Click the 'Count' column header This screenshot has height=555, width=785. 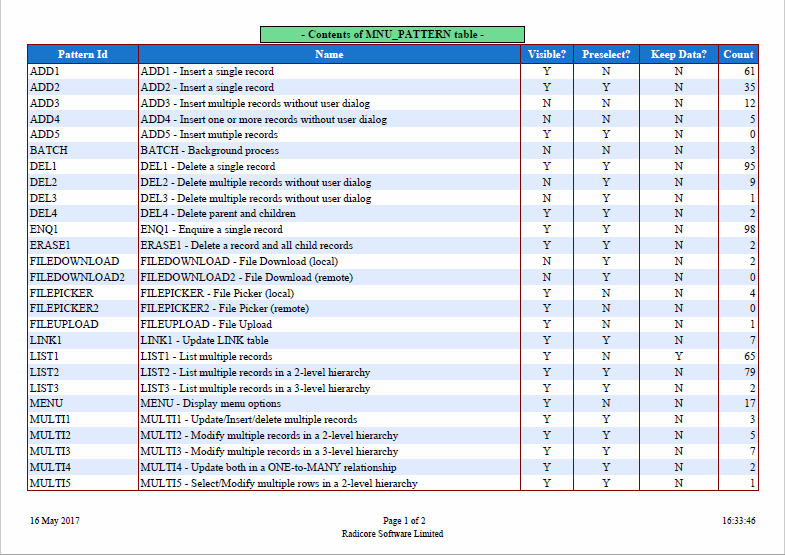[x=738, y=55]
